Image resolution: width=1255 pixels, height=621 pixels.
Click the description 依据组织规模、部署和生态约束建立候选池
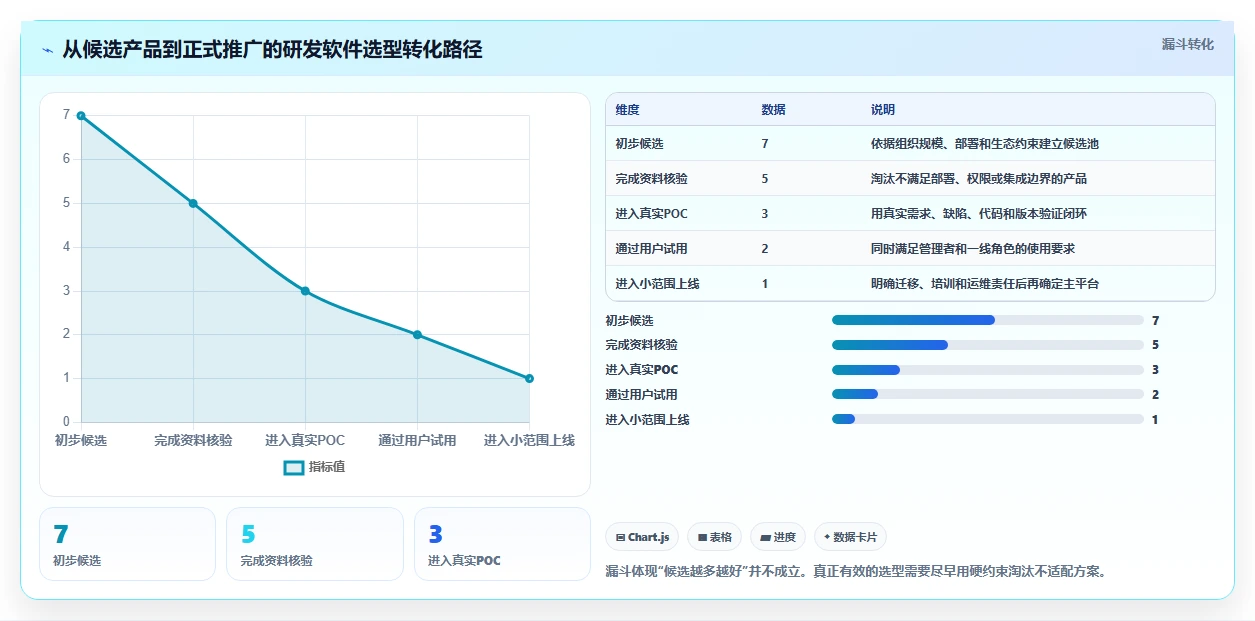pyautogui.click(x=985, y=144)
